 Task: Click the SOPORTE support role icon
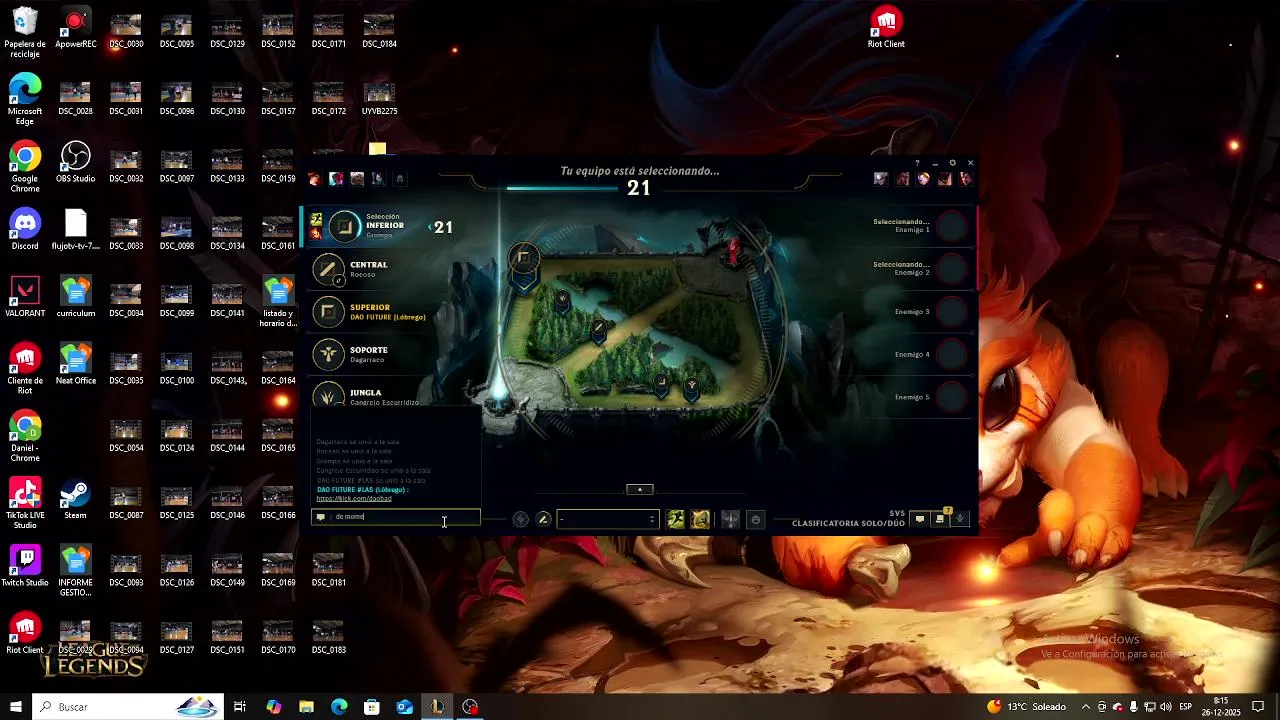[329, 354]
